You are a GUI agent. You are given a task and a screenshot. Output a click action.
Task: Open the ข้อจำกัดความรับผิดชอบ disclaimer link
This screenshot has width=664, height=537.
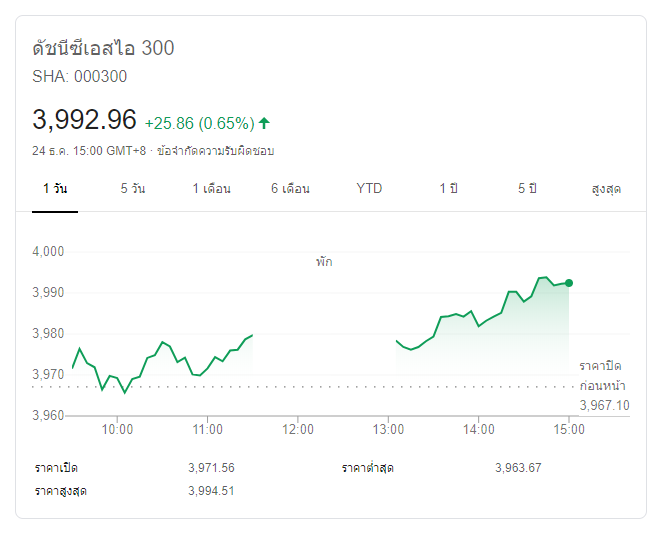tap(215, 151)
